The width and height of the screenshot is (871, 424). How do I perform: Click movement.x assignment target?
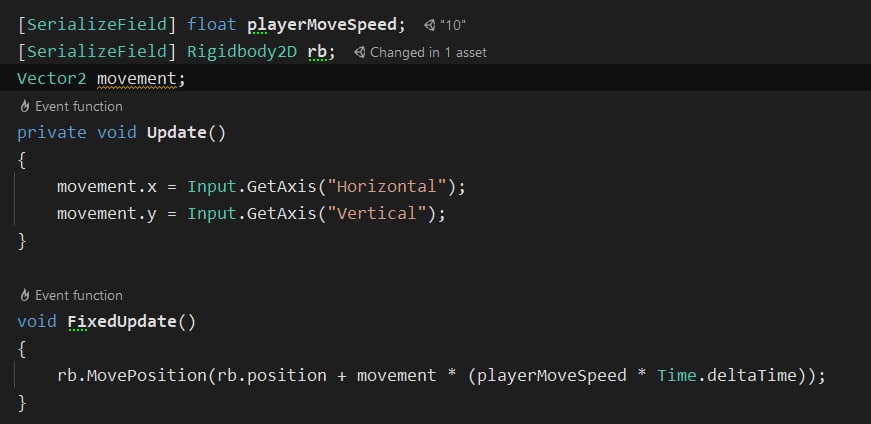(x=107, y=187)
